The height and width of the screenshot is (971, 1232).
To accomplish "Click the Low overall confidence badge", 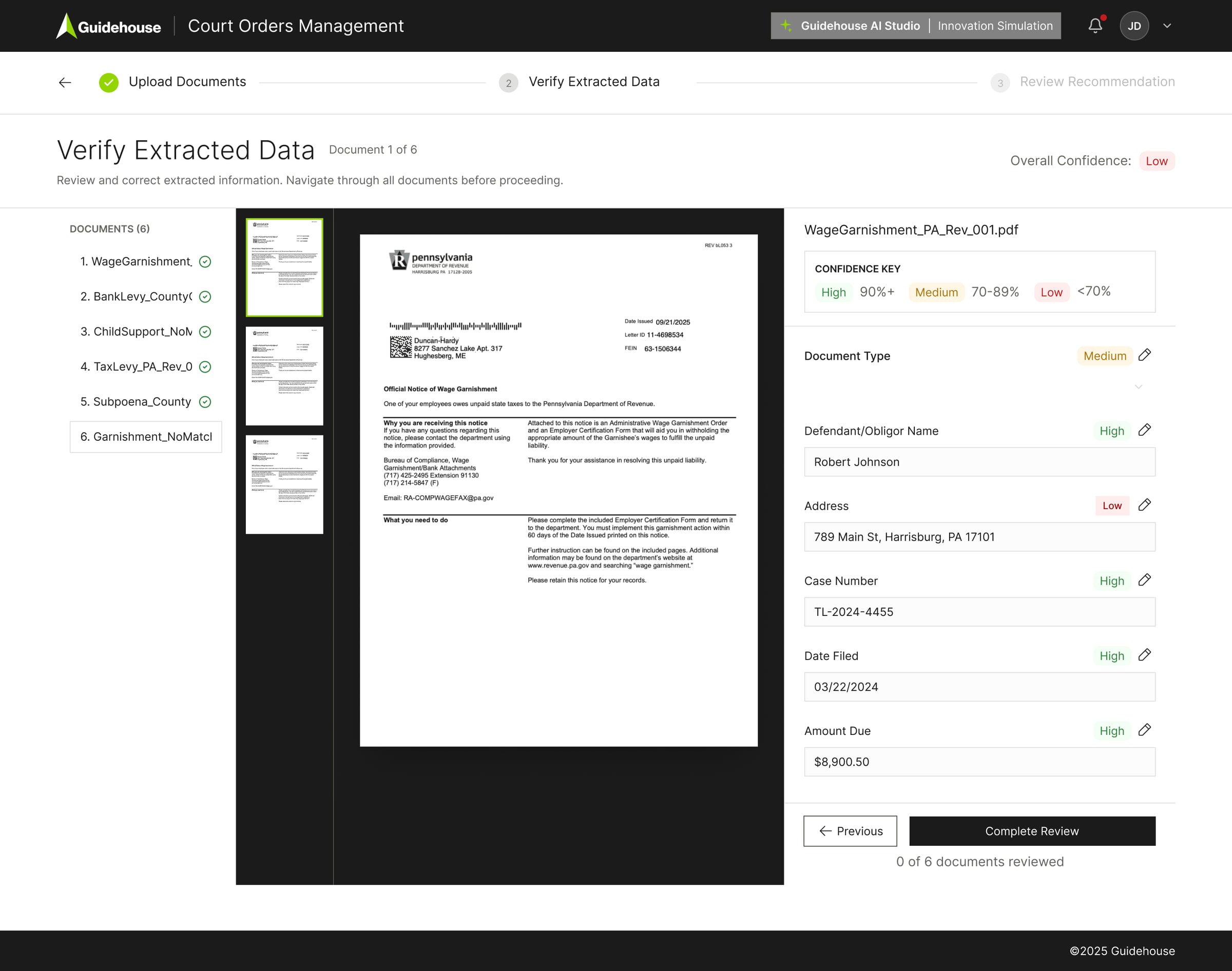I will tap(1157, 160).
